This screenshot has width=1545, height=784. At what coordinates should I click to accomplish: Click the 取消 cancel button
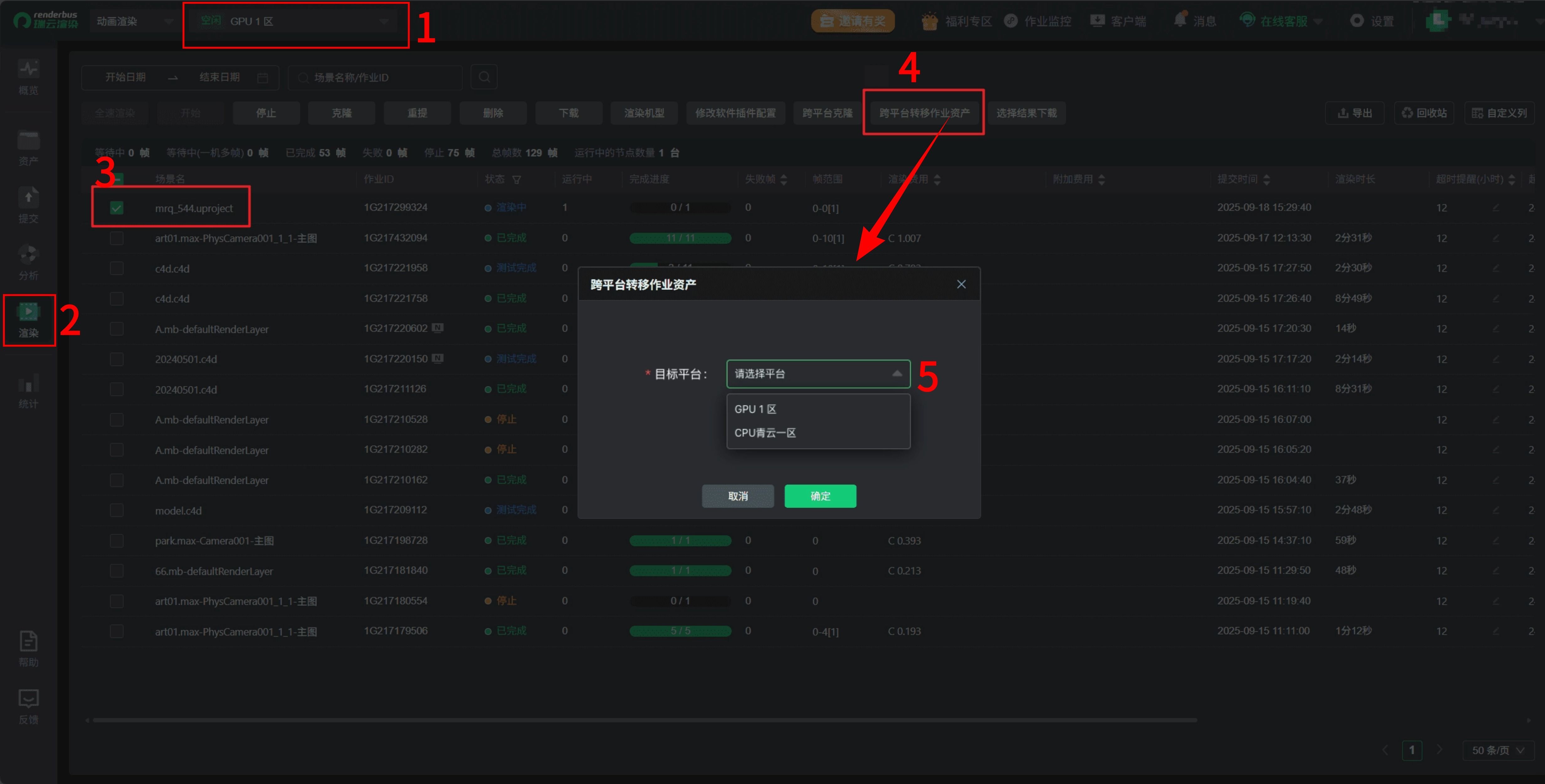[x=738, y=496]
